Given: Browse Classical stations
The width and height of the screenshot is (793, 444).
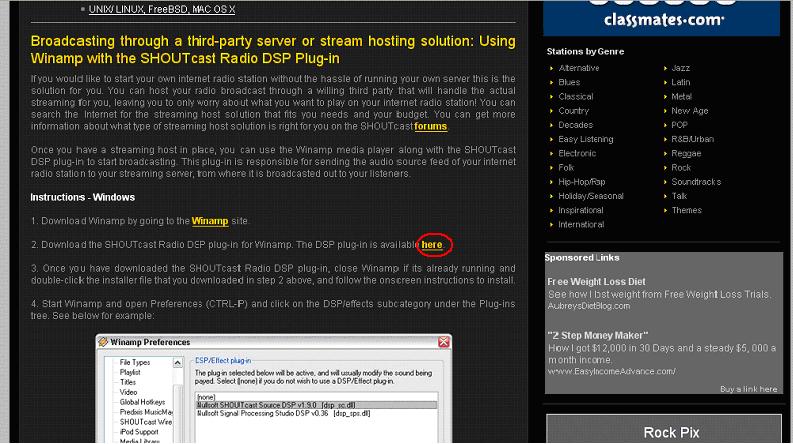Looking at the screenshot, I should pos(576,96).
